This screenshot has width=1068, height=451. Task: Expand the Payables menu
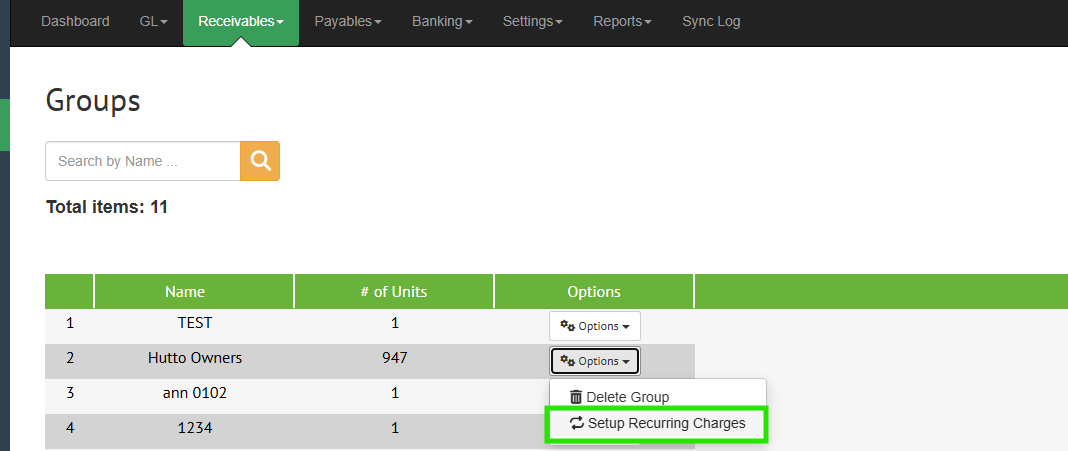point(347,21)
